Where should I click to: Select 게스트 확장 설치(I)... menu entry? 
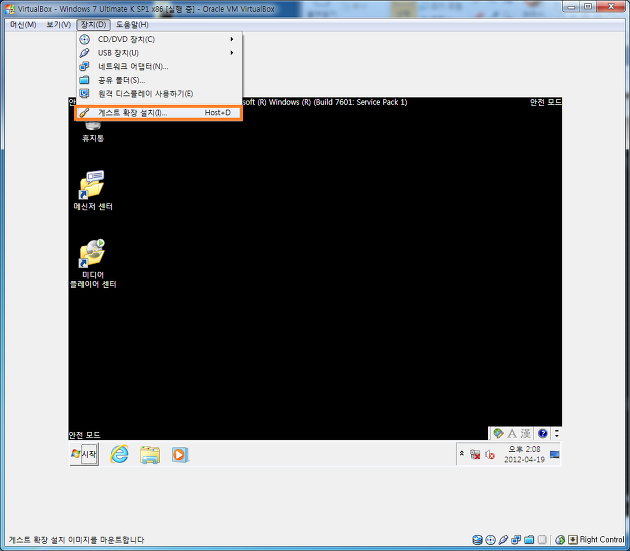(x=159, y=113)
